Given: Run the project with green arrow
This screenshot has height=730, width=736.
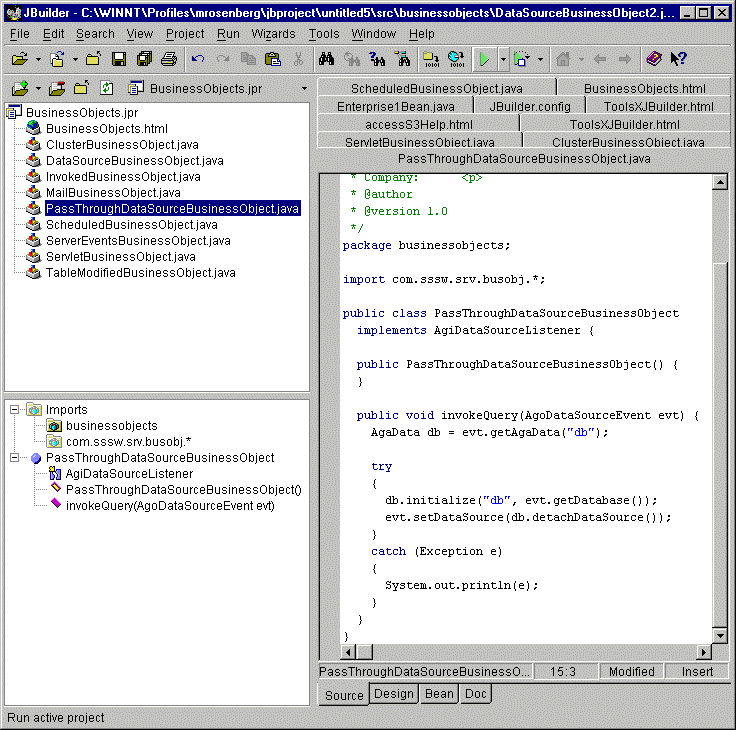Looking at the screenshot, I should [484, 59].
